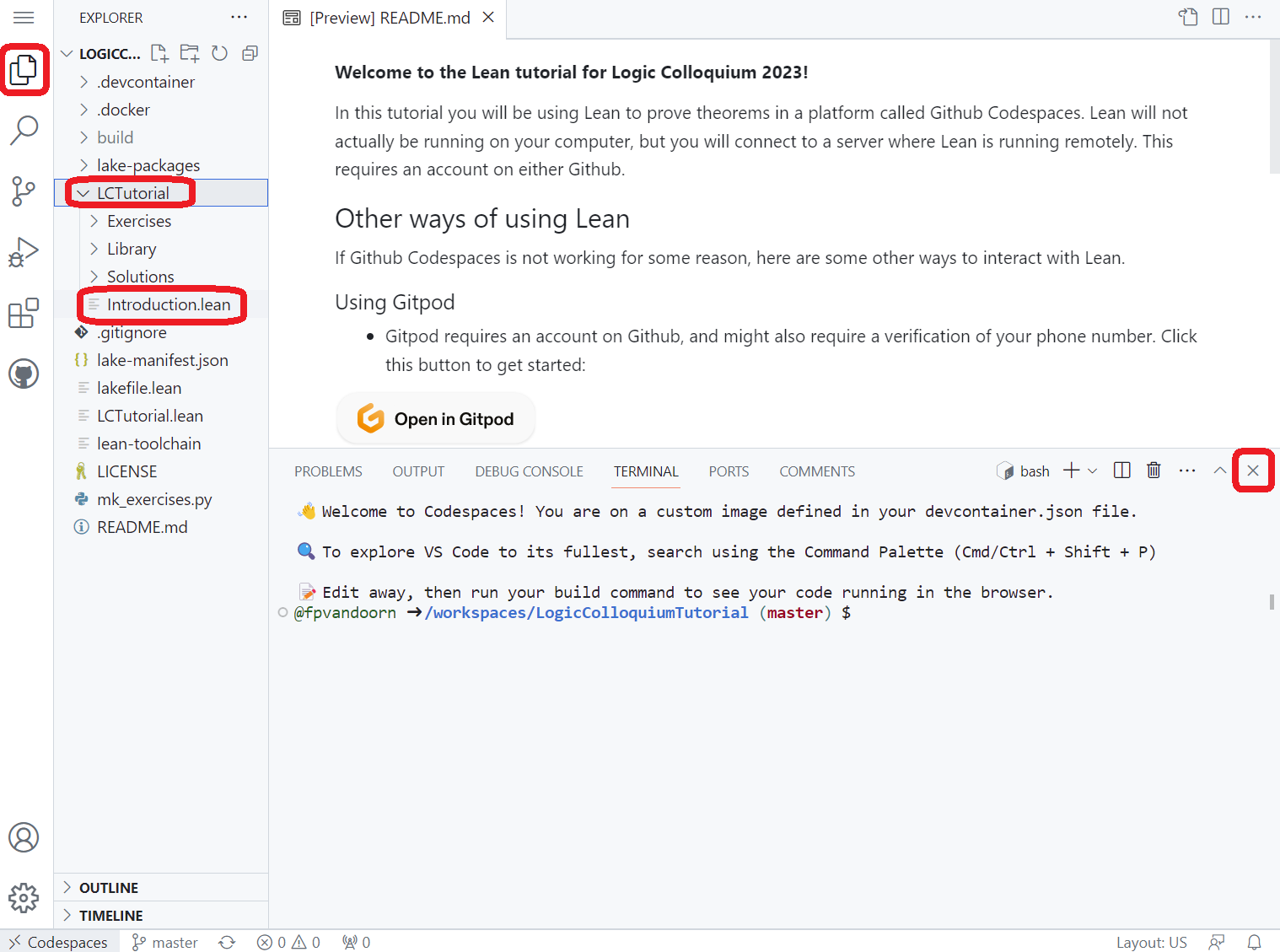
Task: Open errors and warnings status item
Action: pyautogui.click(x=288, y=942)
